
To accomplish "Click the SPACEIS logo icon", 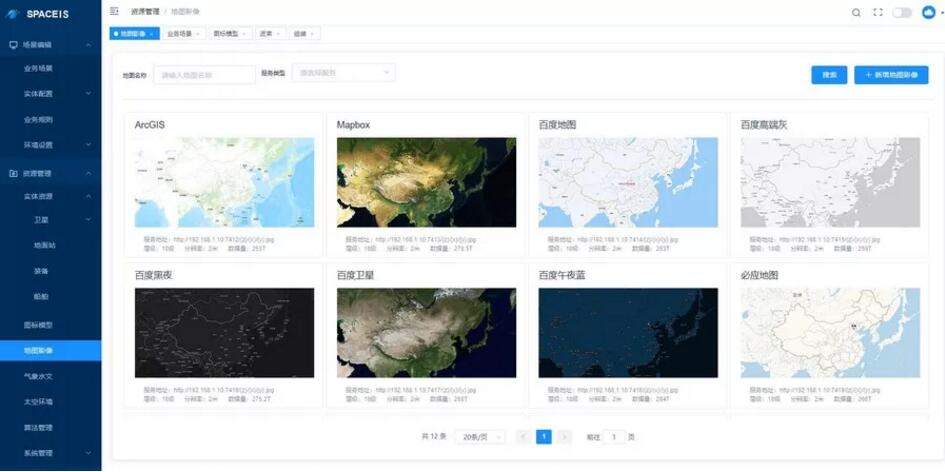I will coord(13,14).
